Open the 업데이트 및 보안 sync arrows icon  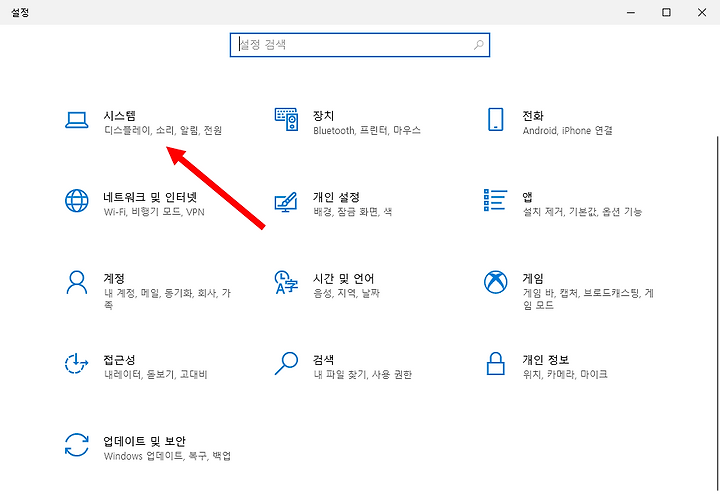pyautogui.click(x=77, y=445)
